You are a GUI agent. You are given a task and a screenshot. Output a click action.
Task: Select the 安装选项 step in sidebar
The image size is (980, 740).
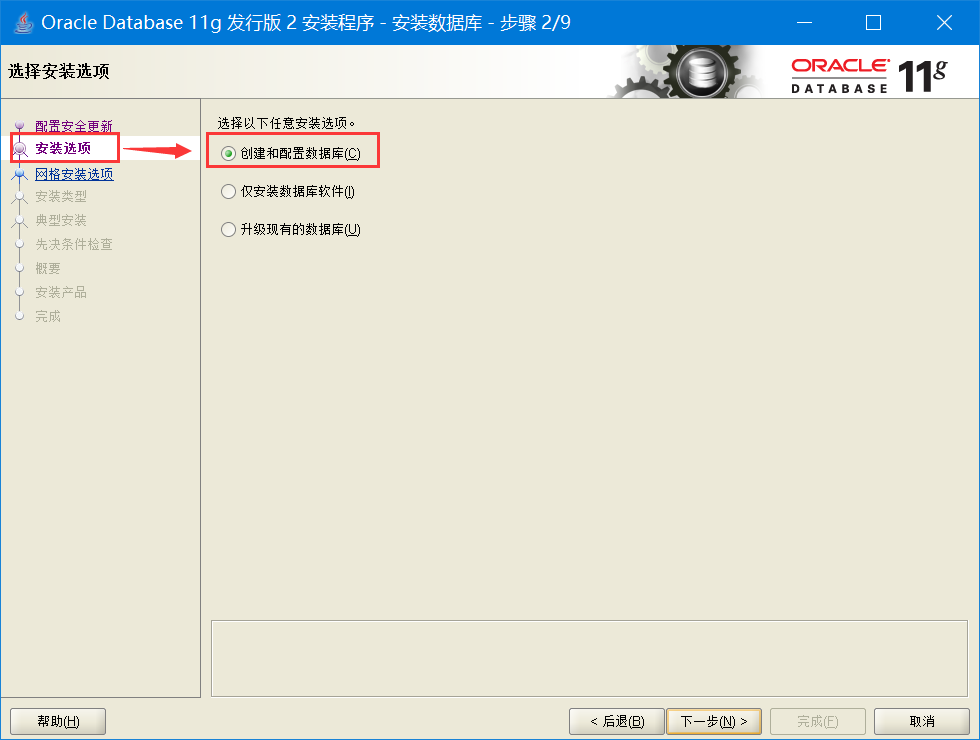tap(63, 148)
